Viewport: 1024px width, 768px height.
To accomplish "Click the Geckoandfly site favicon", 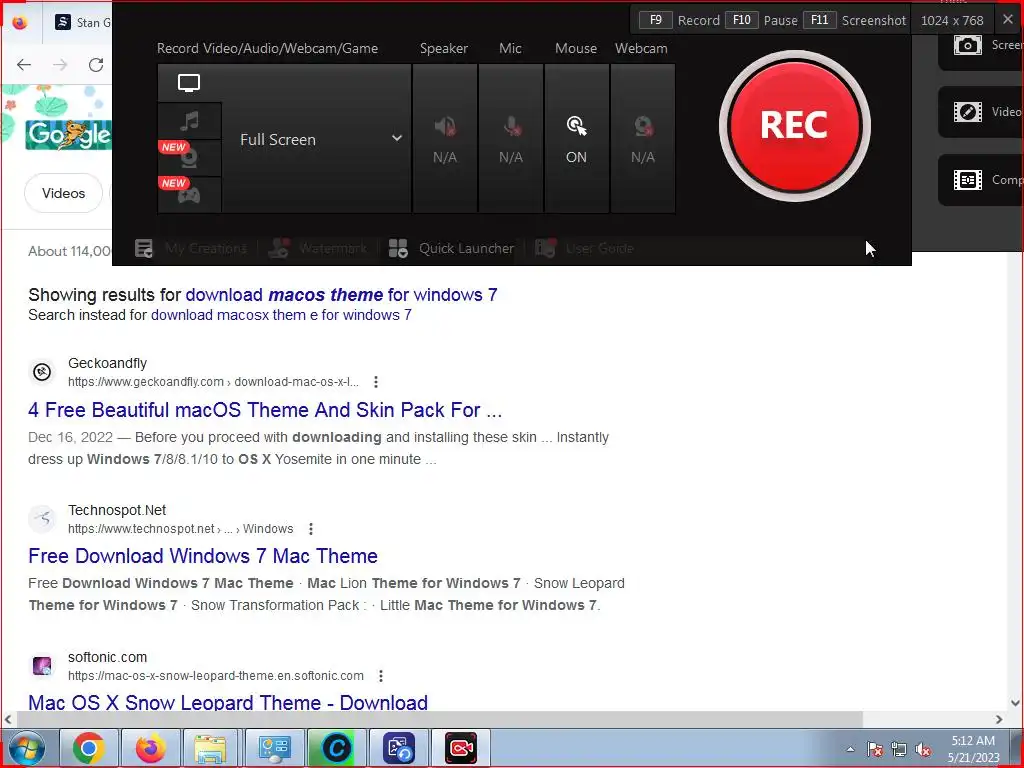I will 42,372.
